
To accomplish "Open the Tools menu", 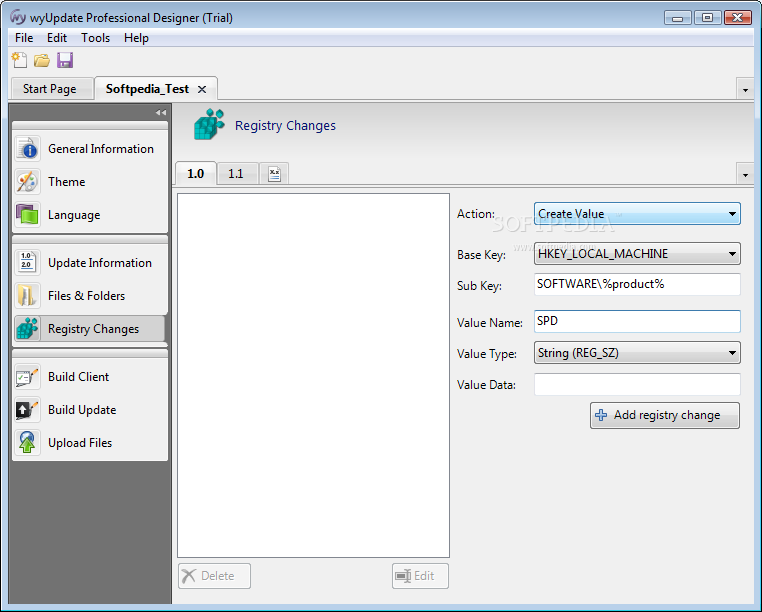I will click(95, 38).
